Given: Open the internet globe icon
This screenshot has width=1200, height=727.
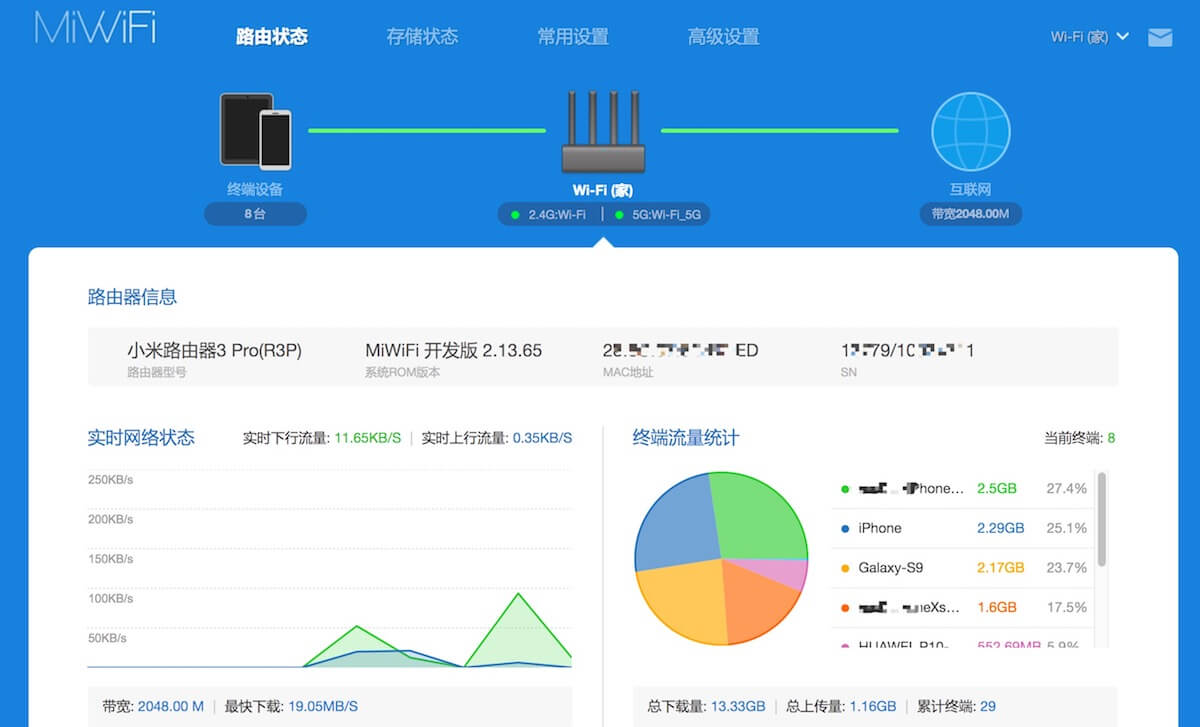Looking at the screenshot, I should (x=969, y=130).
